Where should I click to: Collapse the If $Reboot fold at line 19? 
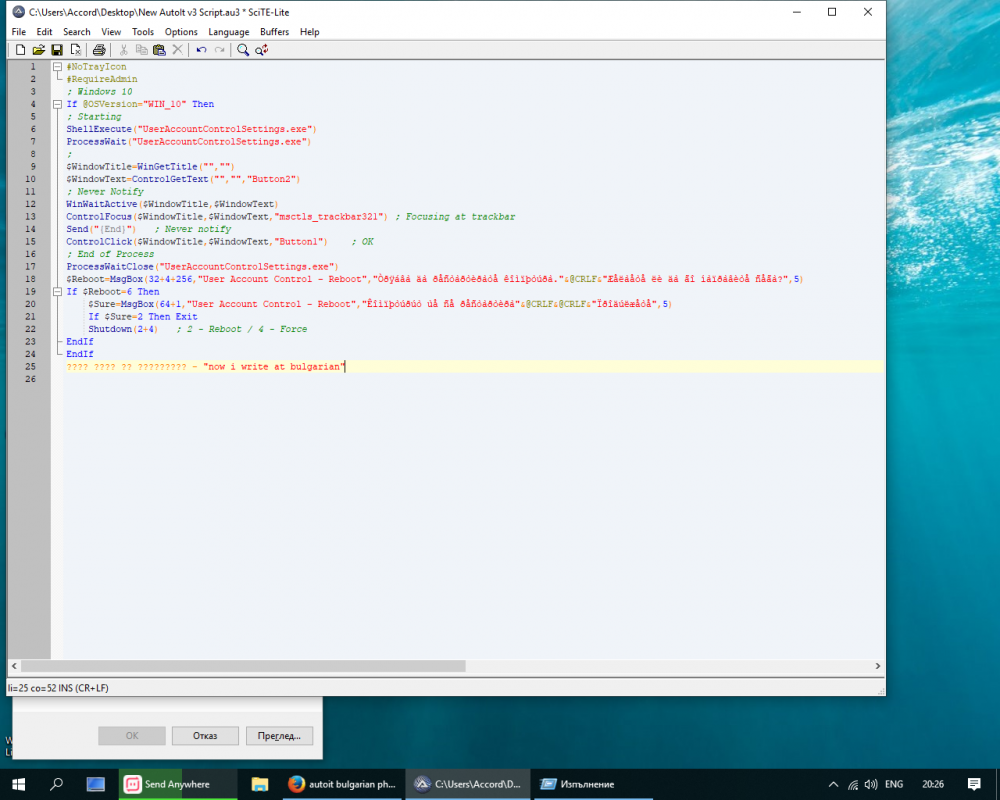tap(57, 292)
